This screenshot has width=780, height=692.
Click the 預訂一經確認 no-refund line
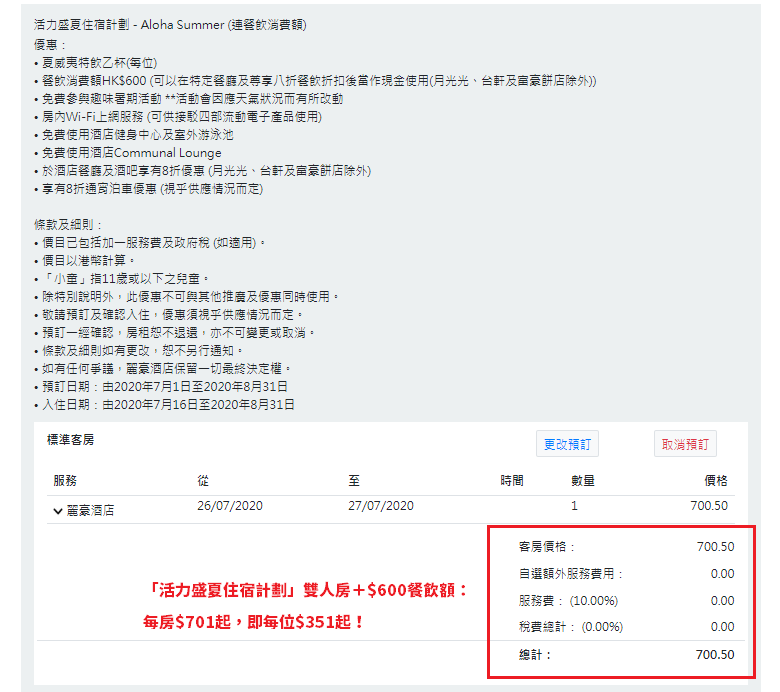175,333
